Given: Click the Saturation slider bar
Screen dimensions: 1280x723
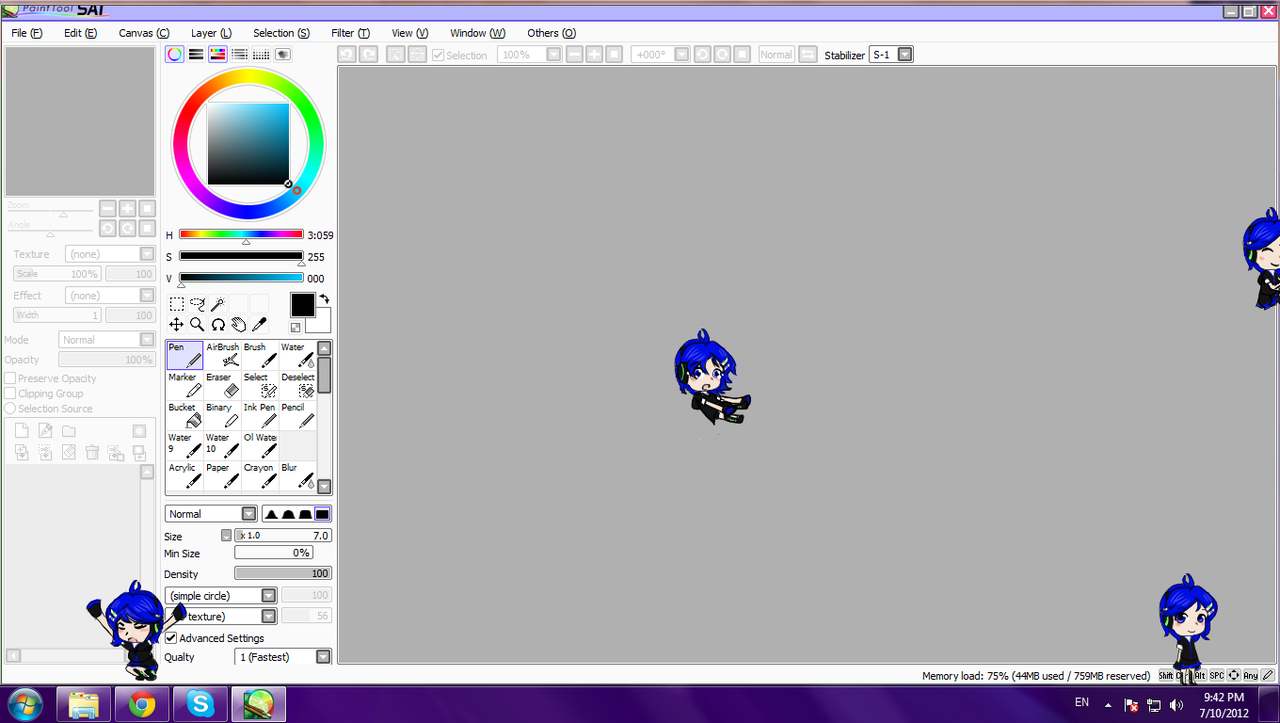Looking at the screenshot, I should (241, 256).
